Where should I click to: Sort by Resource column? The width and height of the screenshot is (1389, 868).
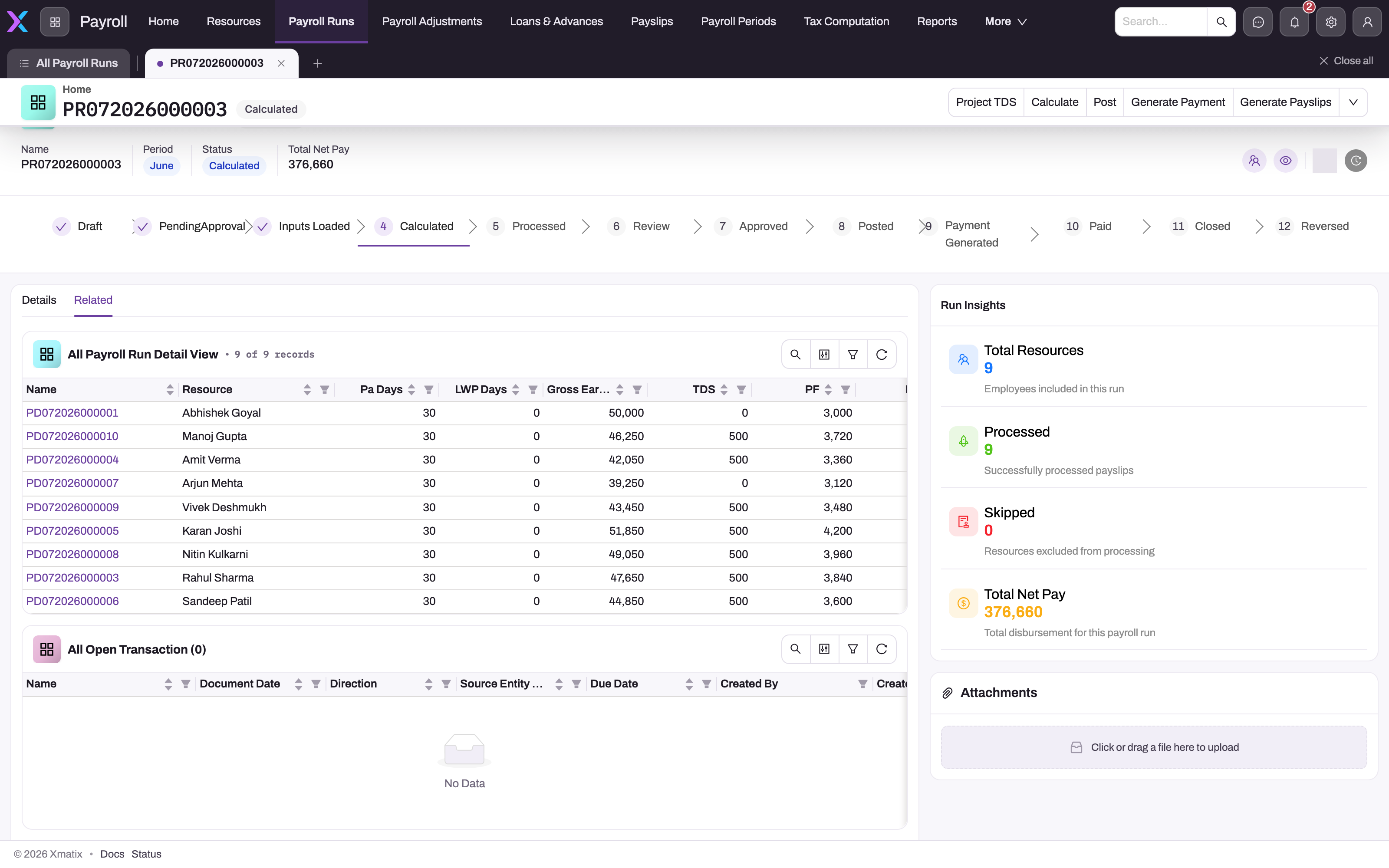[x=307, y=390]
